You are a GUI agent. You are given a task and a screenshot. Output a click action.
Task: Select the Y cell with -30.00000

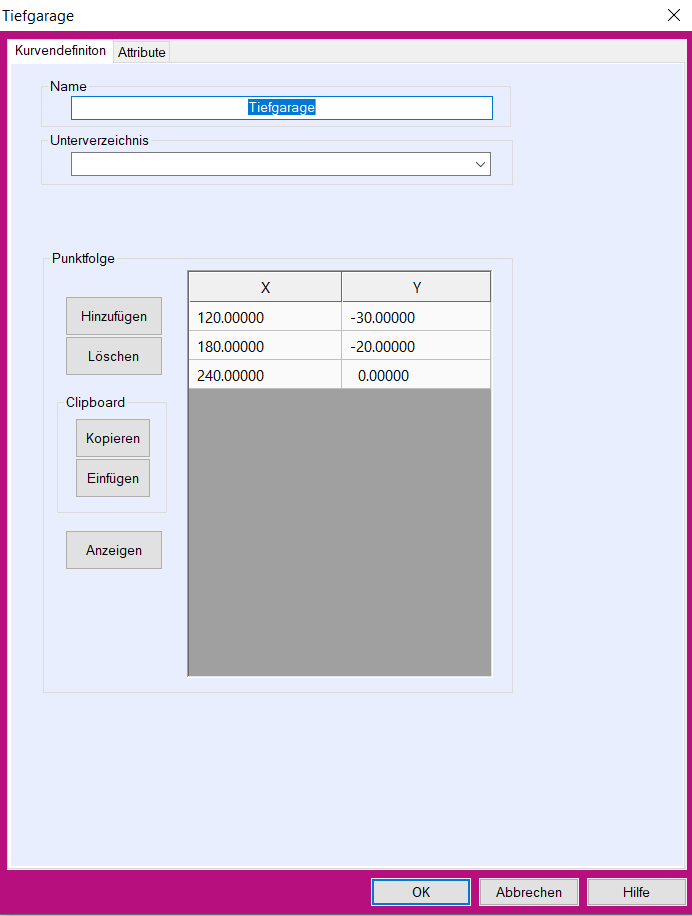pyautogui.click(x=416, y=318)
